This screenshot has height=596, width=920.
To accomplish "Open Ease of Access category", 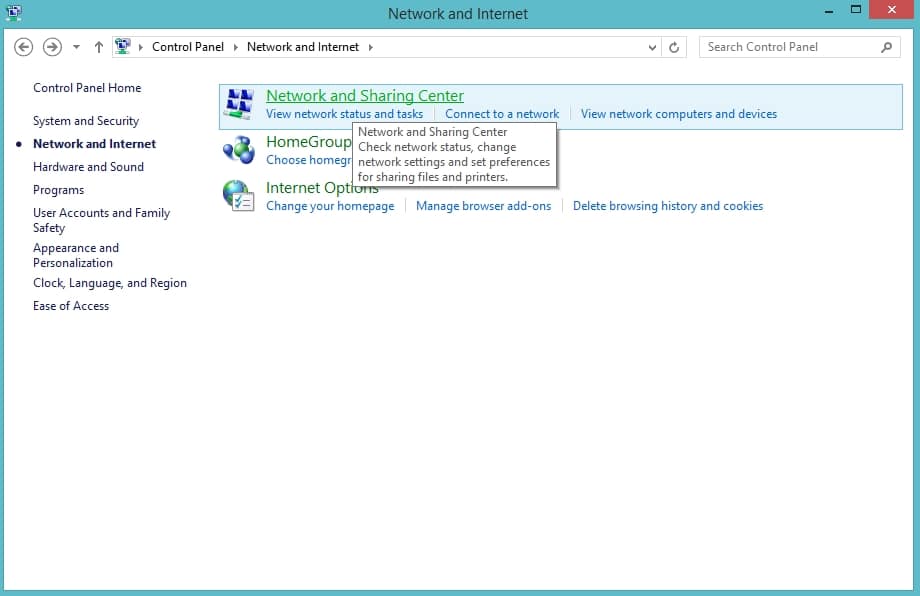I will click(71, 306).
